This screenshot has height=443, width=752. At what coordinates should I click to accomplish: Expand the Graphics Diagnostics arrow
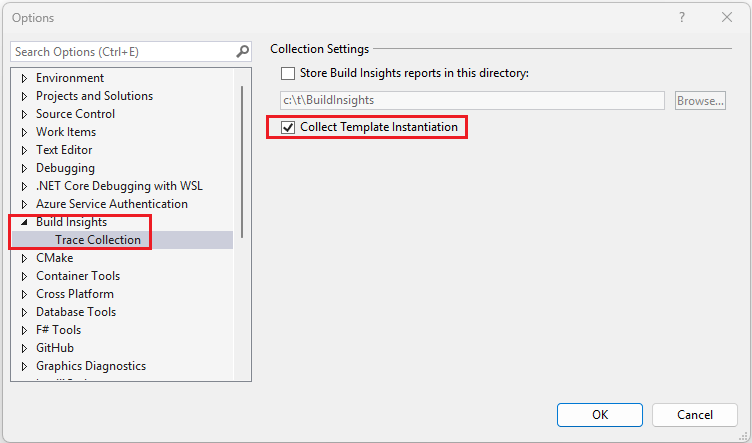[24, 366]
